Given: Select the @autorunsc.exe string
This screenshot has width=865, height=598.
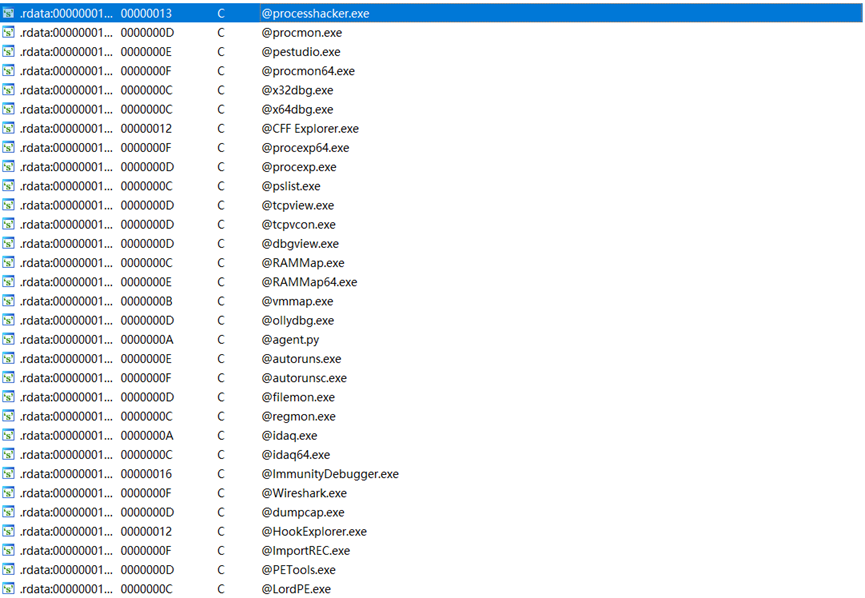Looking at the screenshot, I should tap(304, 378).
